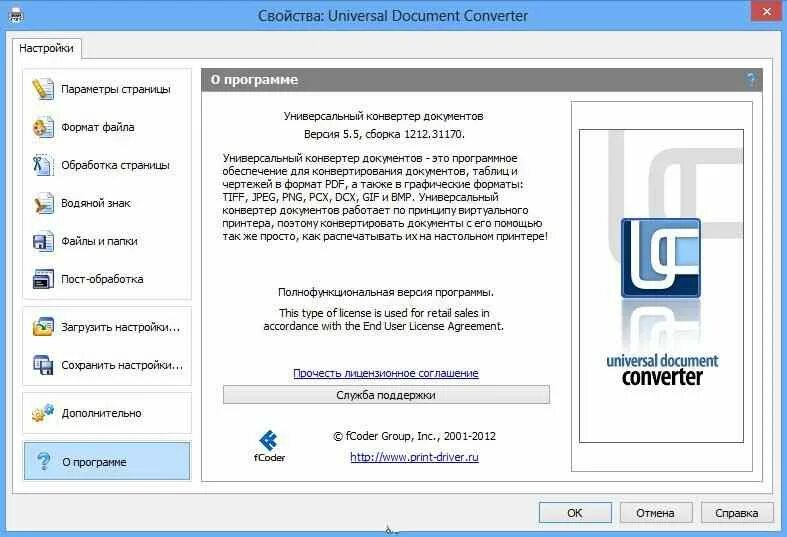Click the Universal Document Converter logo image
Image resolution: width=787 pixels, height=537 pixels.
661,286
